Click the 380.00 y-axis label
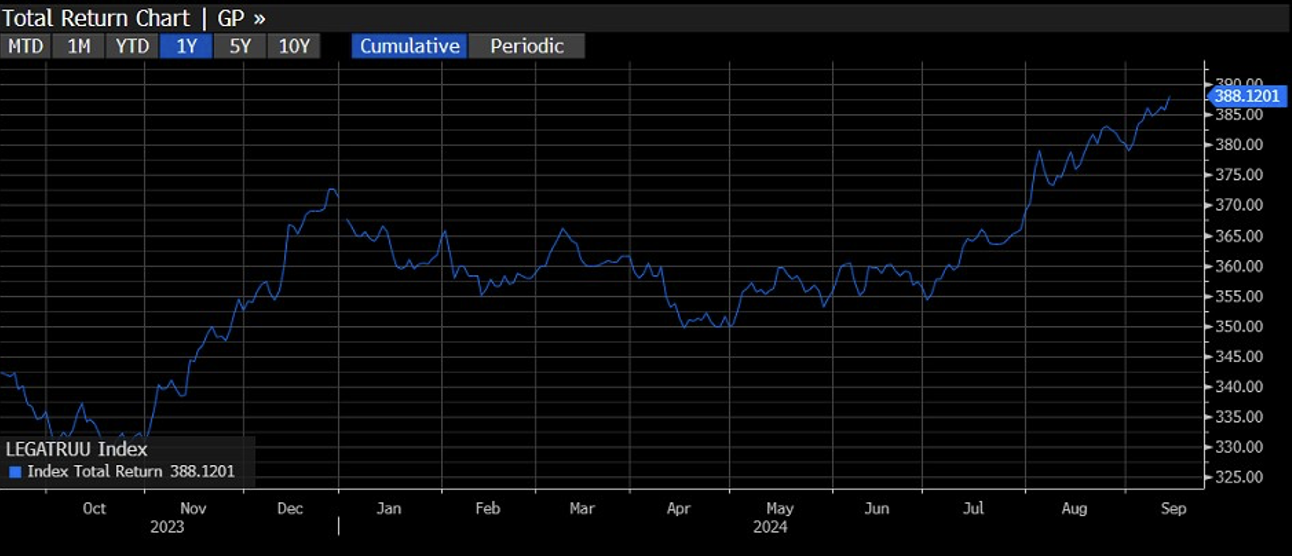This screenshot has height=556, width=1292. (x=1239, y=144)
